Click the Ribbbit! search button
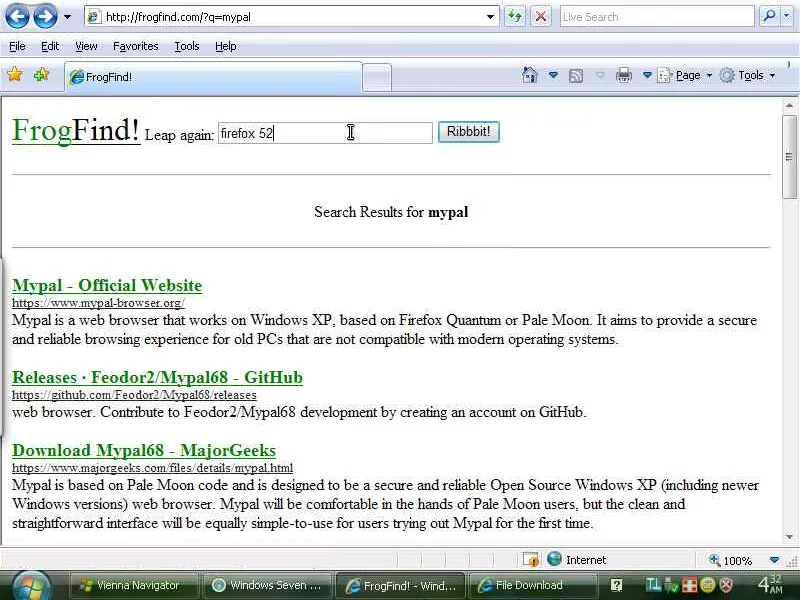The width and height of the screenshot is (800, 600). (468, 132)
